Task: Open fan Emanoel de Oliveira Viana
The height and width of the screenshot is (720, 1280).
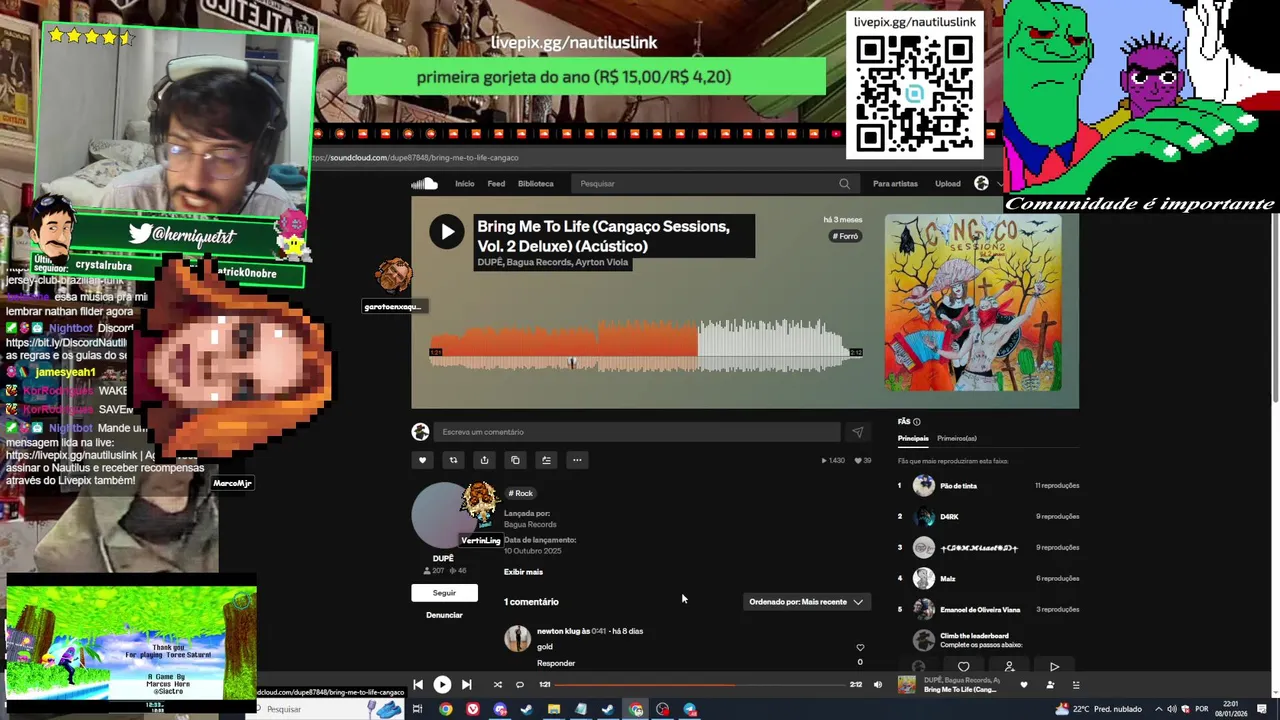Action: [x=980, y=609]
